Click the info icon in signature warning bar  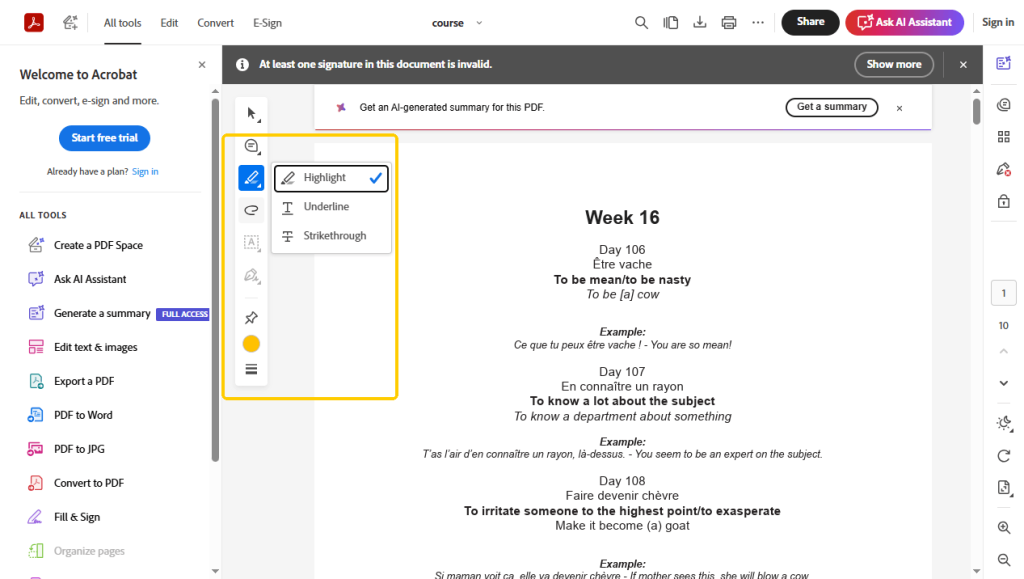242,65
